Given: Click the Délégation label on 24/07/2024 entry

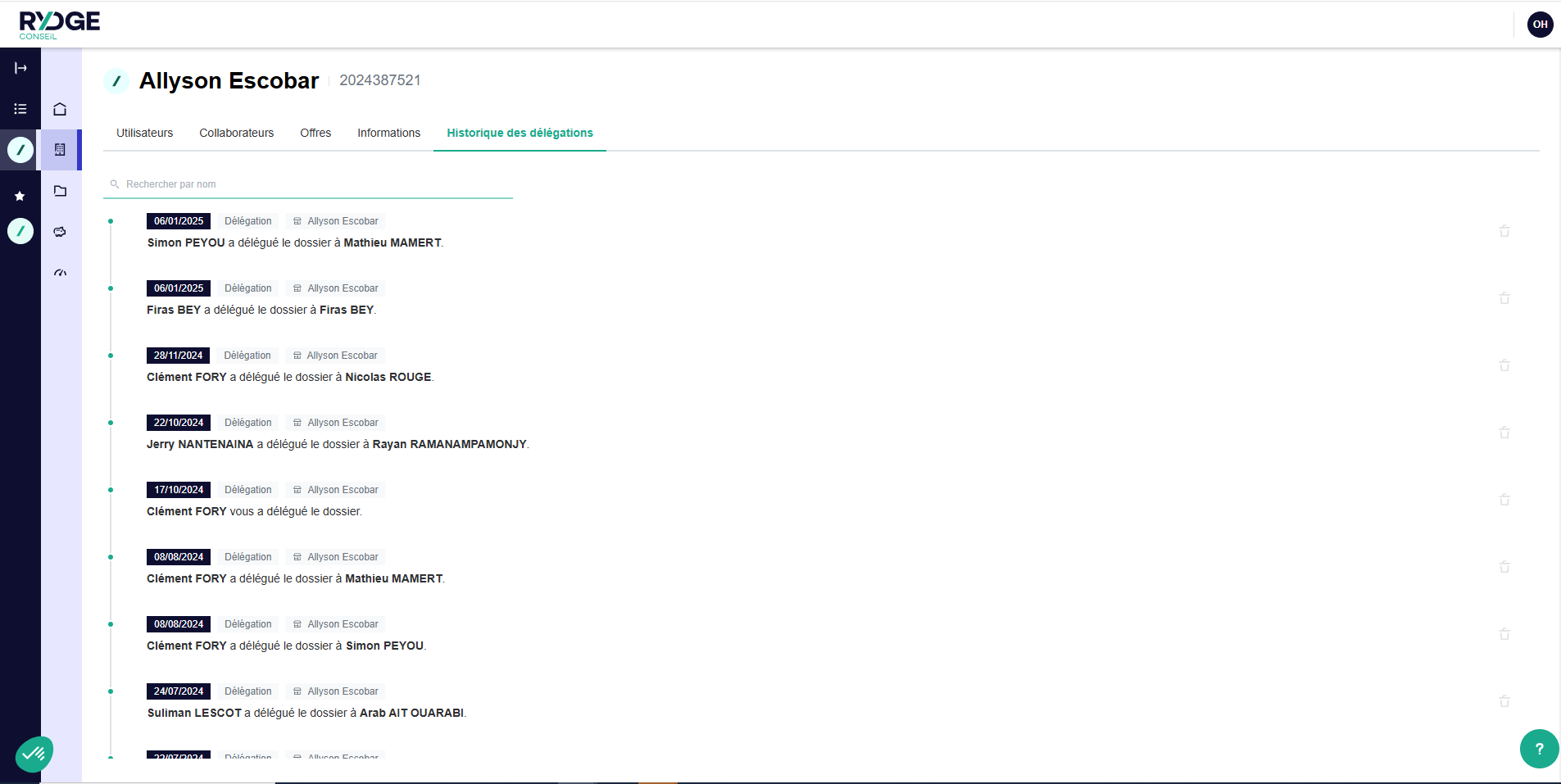Looking at the screenshot, I should pyautogui.click(x=248, y=691).
